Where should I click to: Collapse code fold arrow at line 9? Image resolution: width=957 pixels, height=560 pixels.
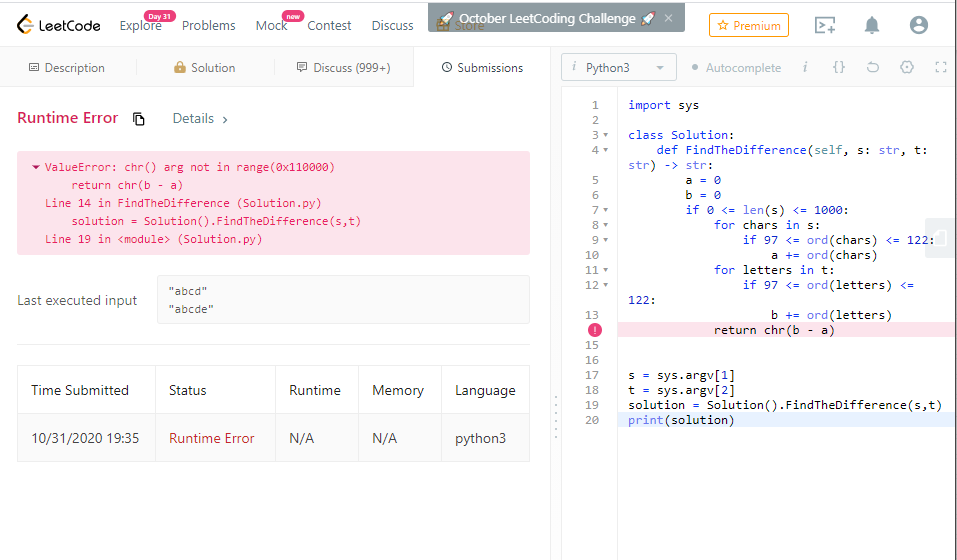[605, 240]
